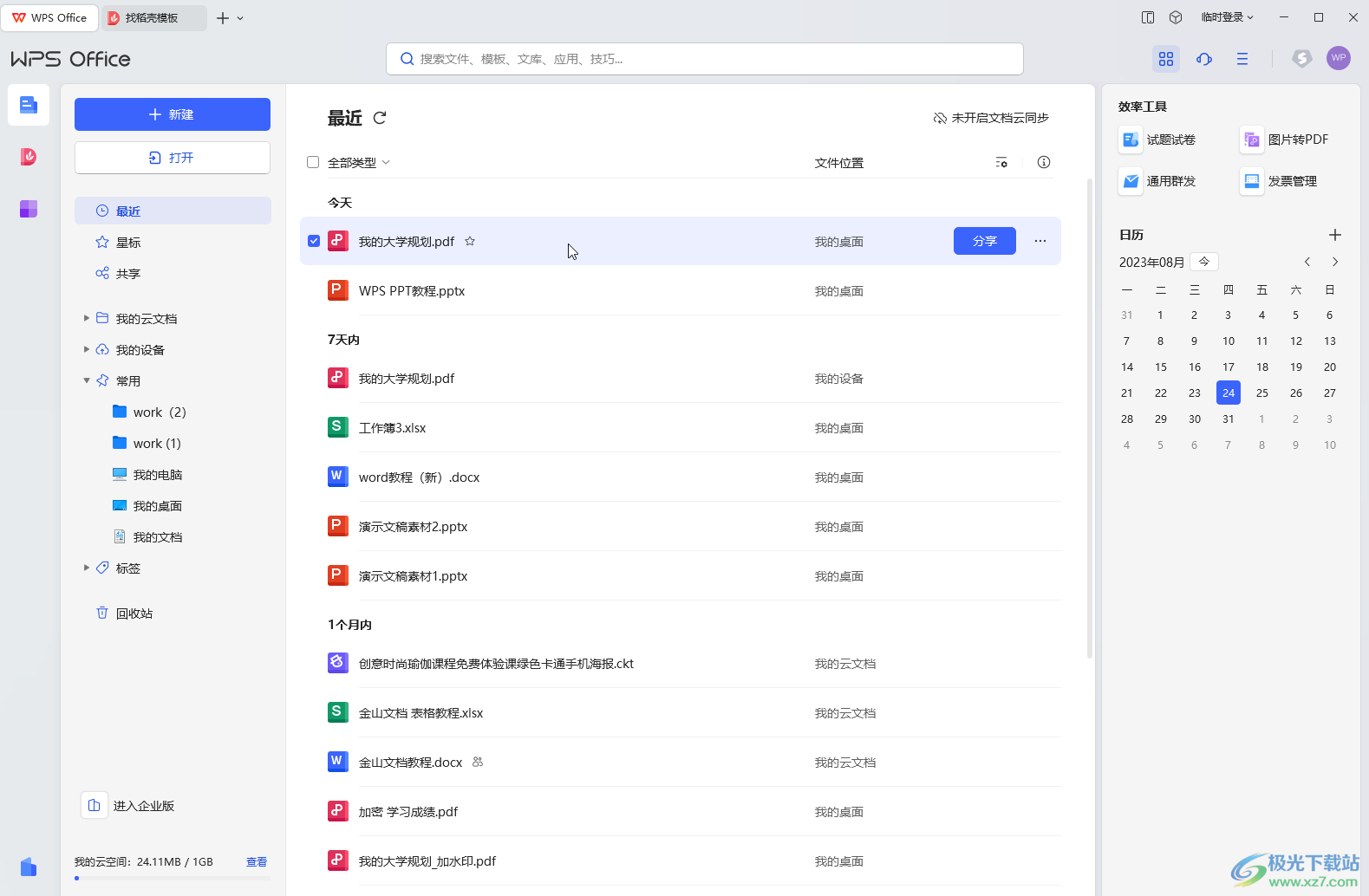Click the file list vertical scrollbar
The image size is (1369, 896).
tap(1090, 419)
